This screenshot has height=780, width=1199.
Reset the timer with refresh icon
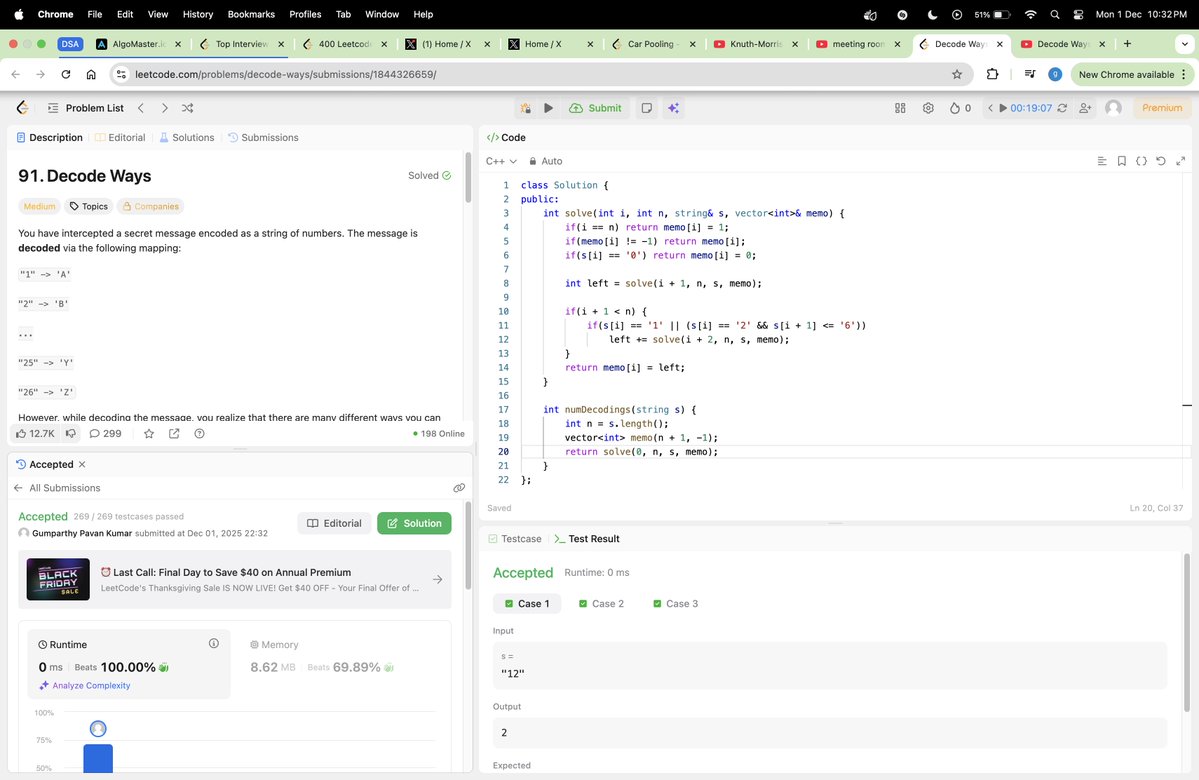1062,108
